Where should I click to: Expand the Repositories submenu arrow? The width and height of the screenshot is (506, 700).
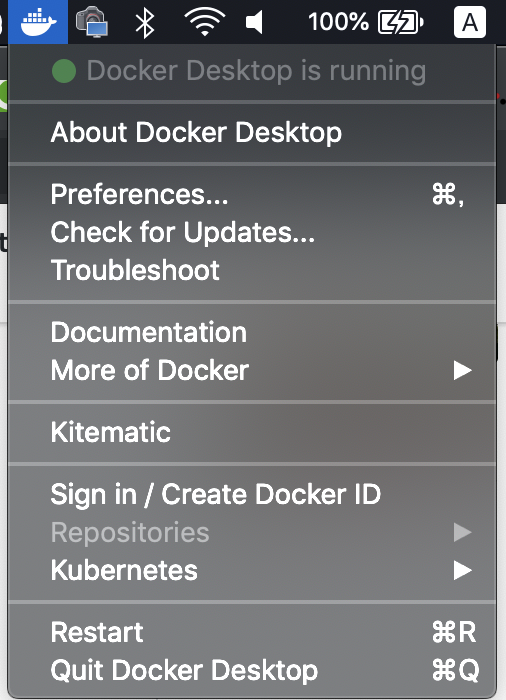(463, 532)
